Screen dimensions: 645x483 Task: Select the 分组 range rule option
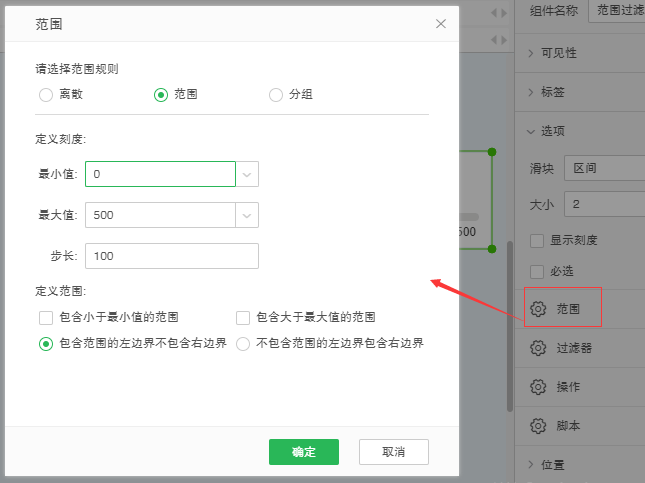point(276,95)
